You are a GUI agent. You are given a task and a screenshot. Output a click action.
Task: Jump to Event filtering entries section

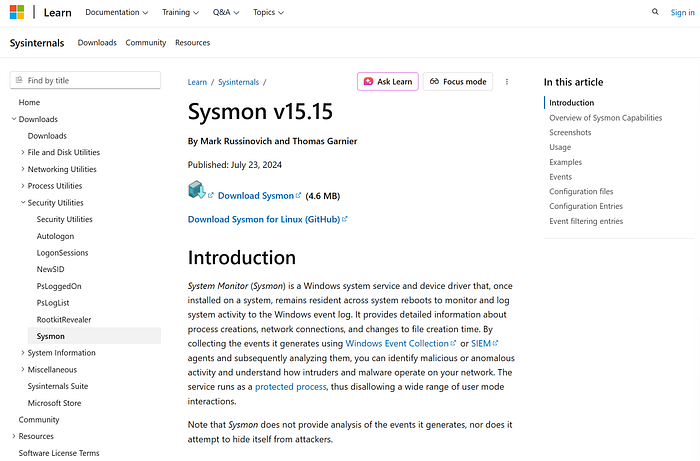586,221
